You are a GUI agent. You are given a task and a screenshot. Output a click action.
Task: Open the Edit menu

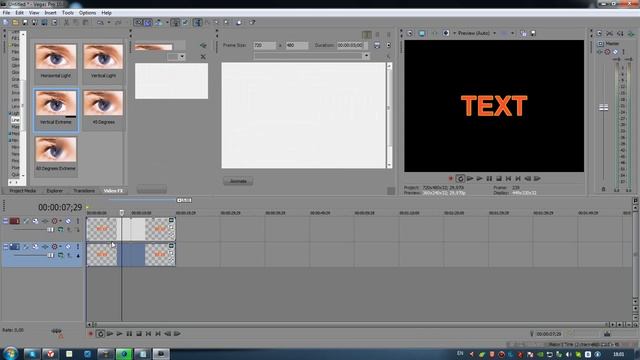[x=19, y=13]
